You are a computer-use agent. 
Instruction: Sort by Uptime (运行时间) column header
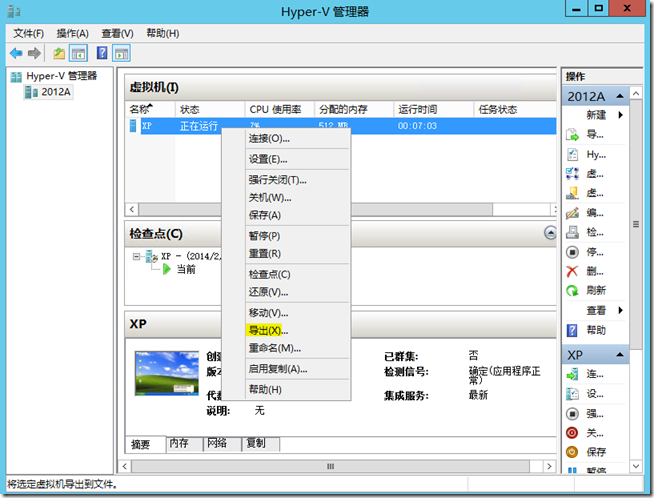point(433,109)
